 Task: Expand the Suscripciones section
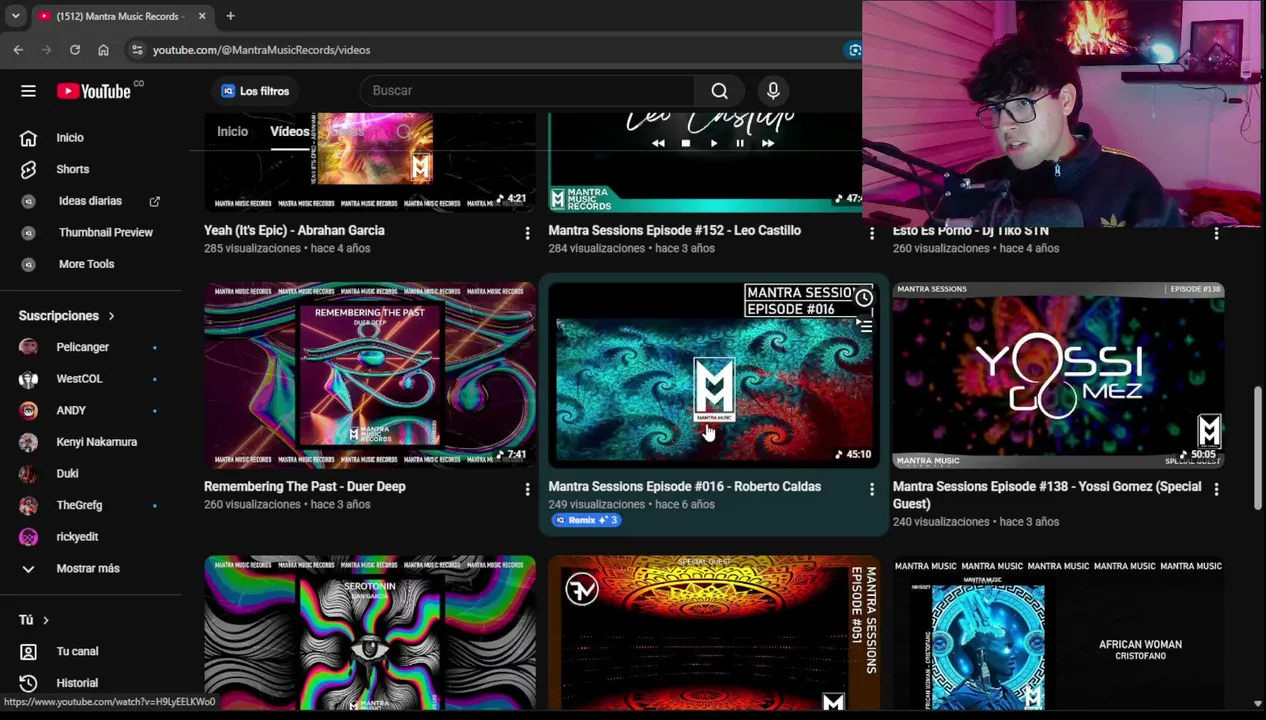coord(66,316)
